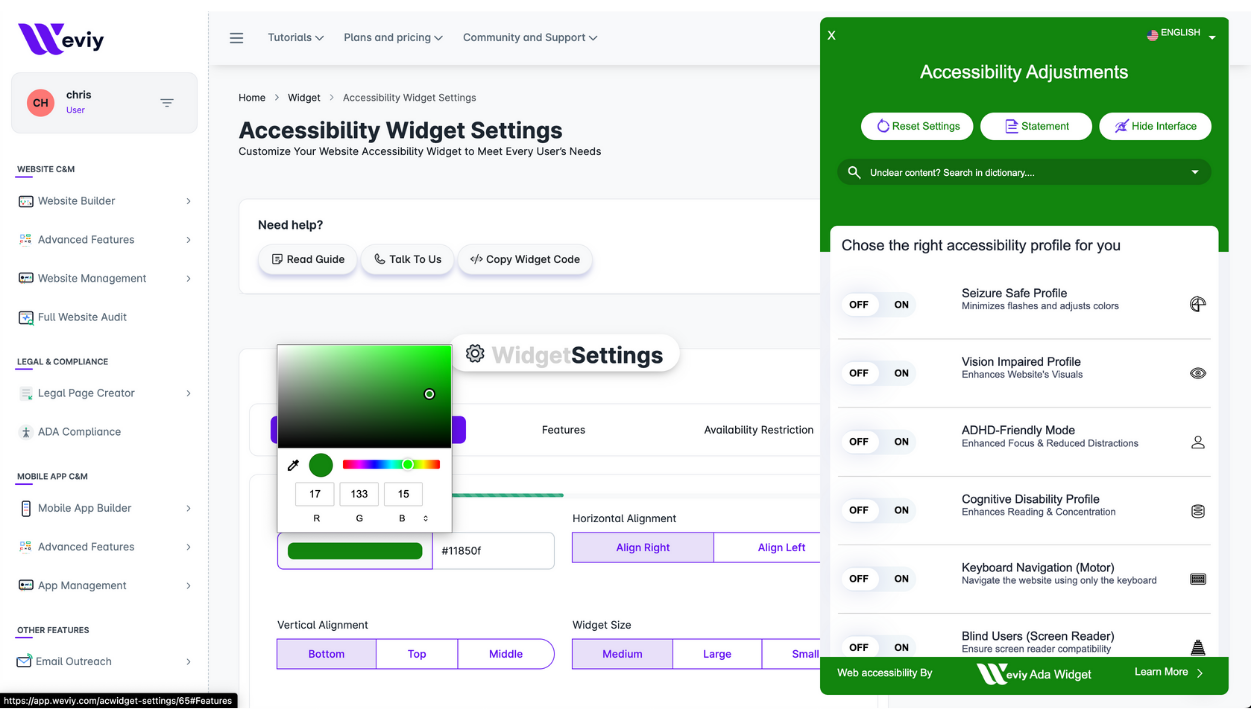Click the hex color input field

pos(492,551)
